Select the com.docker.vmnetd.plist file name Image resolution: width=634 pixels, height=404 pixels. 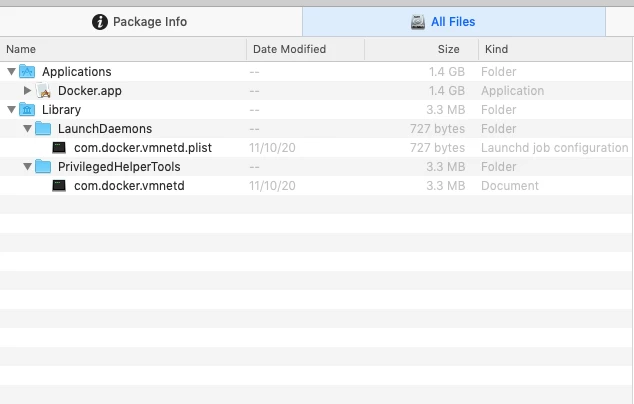point(143,148)
